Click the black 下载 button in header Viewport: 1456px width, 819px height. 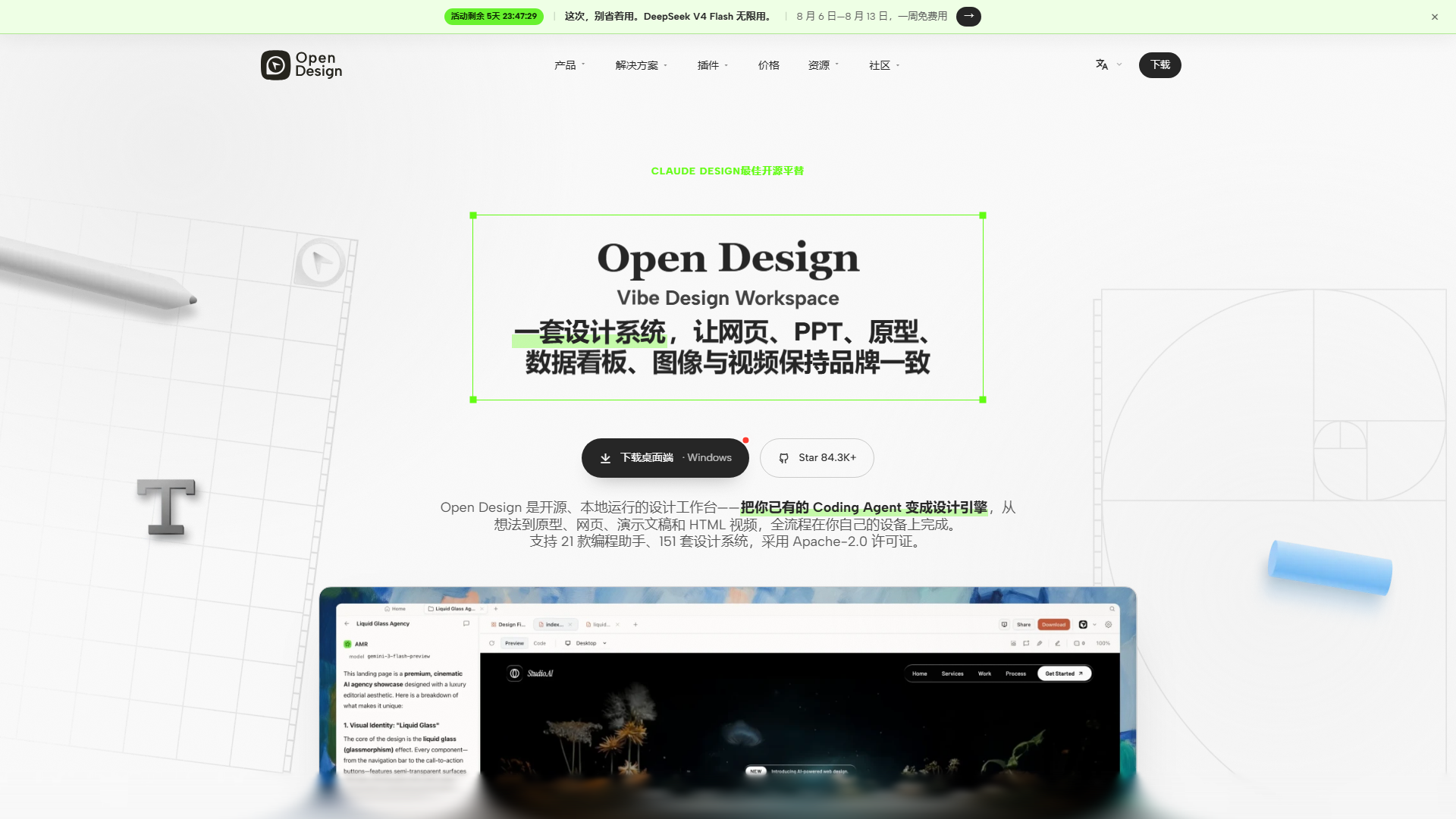point(1159,64)
